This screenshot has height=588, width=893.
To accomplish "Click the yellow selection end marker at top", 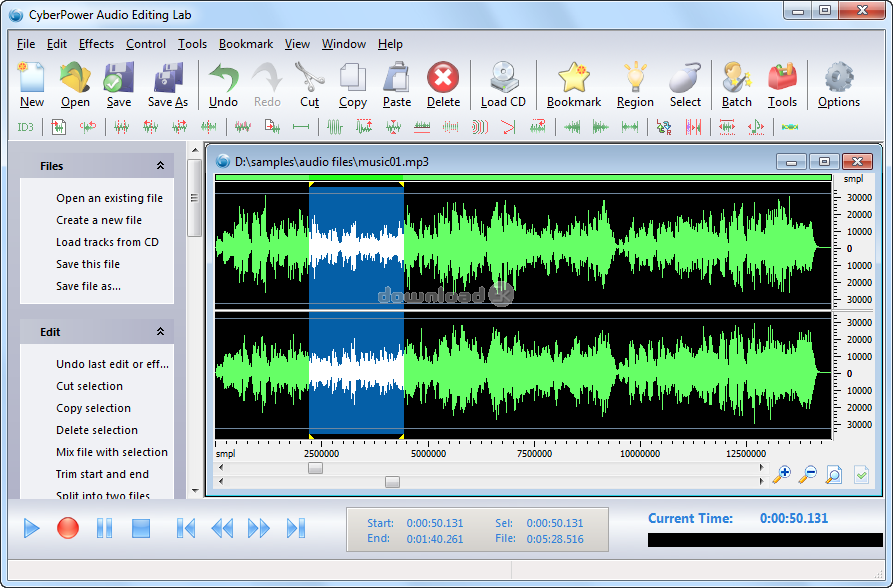I will tap(402, 184).
